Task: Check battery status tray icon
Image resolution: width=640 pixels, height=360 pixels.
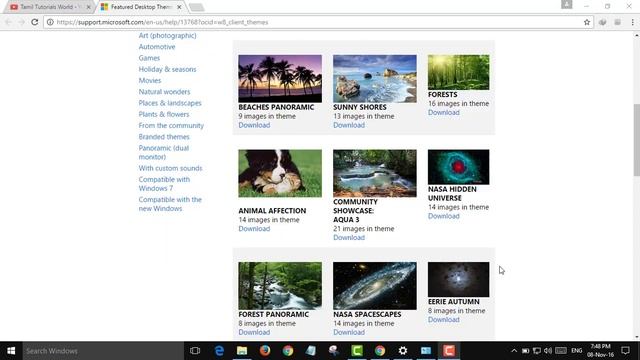Action: coord(526,351)
